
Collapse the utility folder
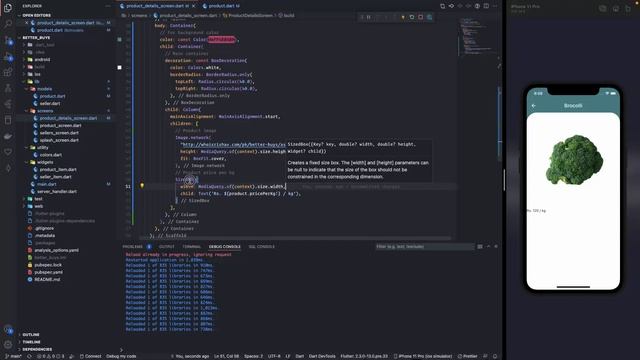click(x=65, y=148)
